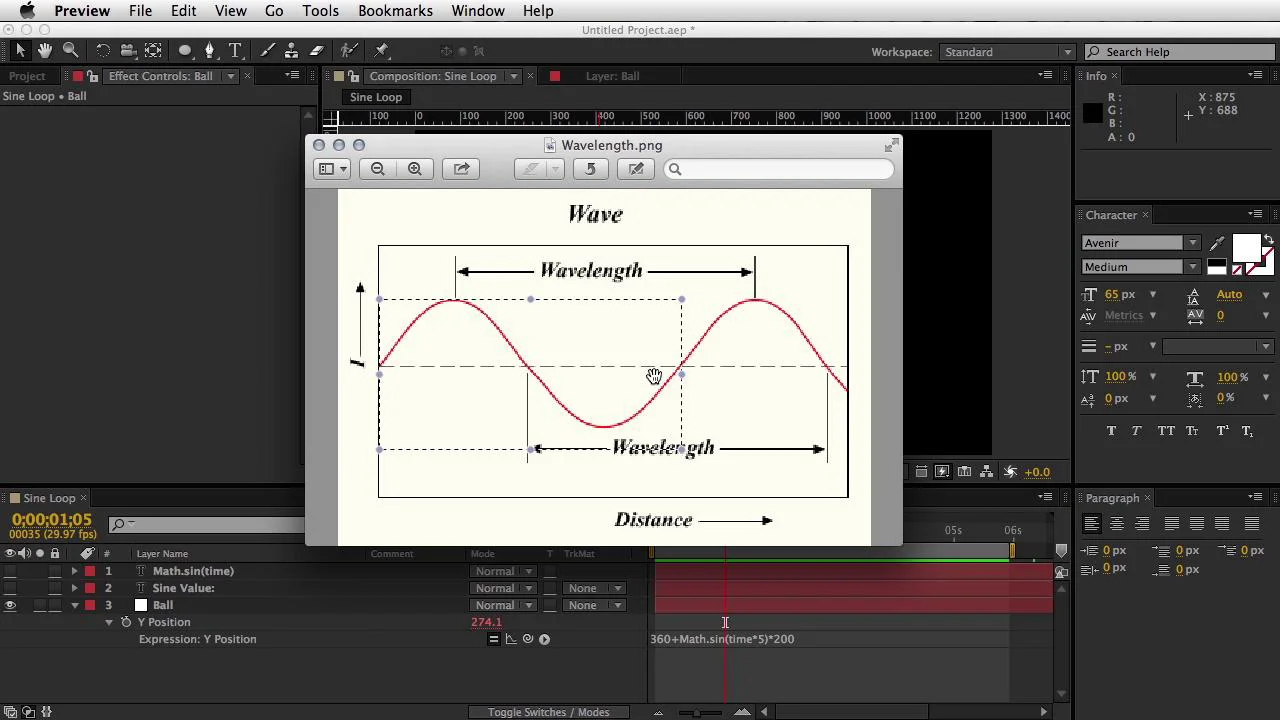Open the expression language menu play icon
The width and height of the screenshot is (1280, 720).
click(x=544, y=639)
